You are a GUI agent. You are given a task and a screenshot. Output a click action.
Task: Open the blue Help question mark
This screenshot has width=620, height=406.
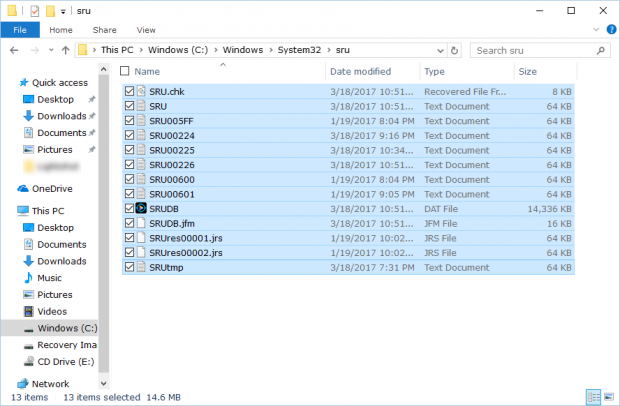(611, 30)
